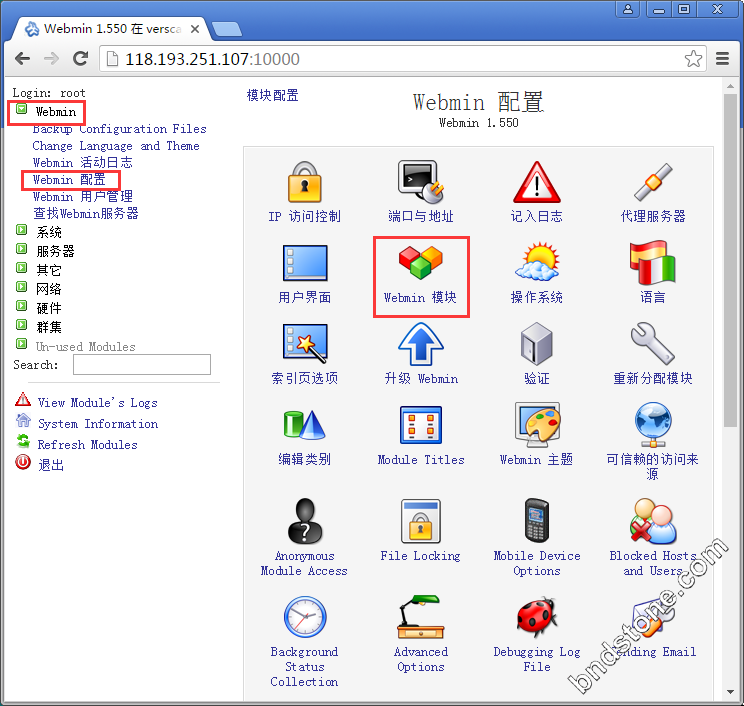The image size is (744, 706).
Task: Open Webmin 用户管理 link
Action: 83,196
